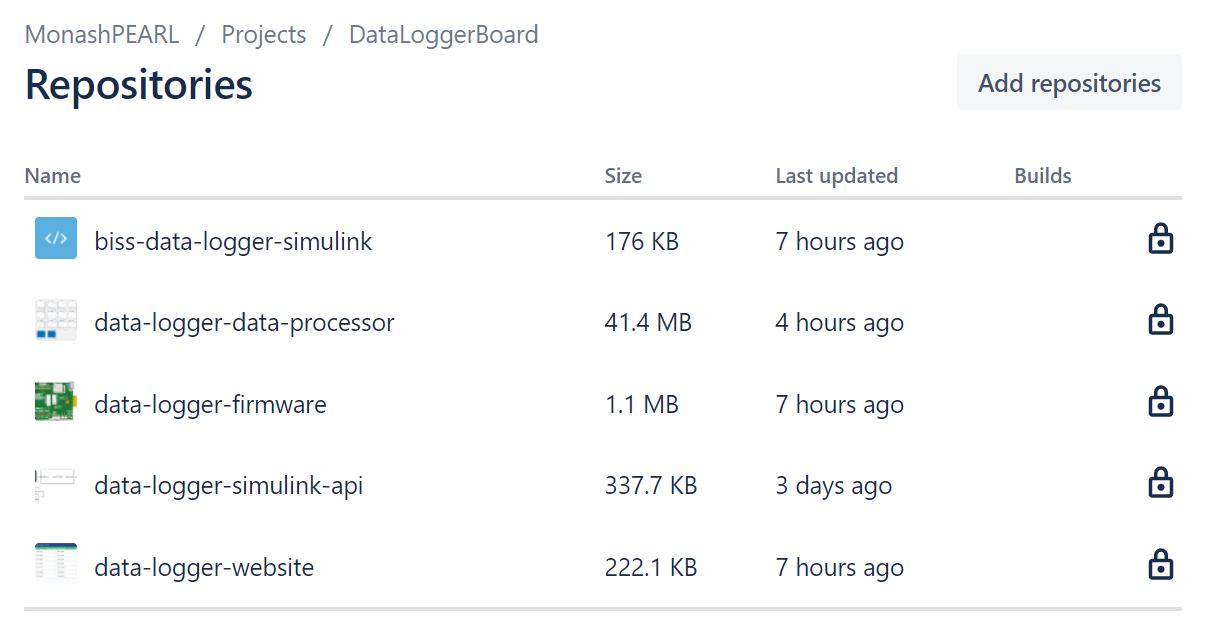Click the lock icon for data-logger-website
This screenshot has width=1214, height=622.
click(x=1160, y=566)
